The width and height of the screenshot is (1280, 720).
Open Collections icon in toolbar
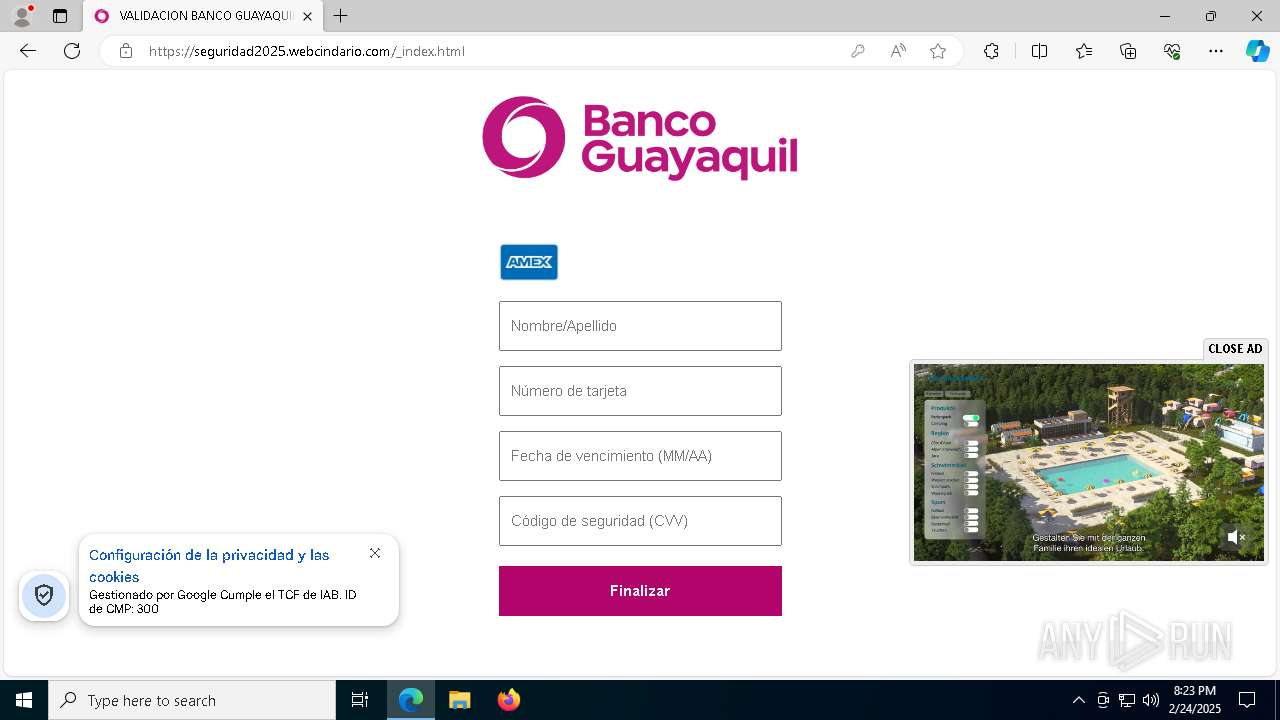1128,51
